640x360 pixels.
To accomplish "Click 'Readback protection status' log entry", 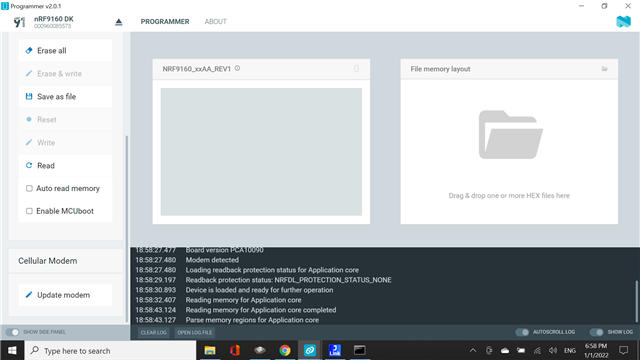I will (289, 280).
